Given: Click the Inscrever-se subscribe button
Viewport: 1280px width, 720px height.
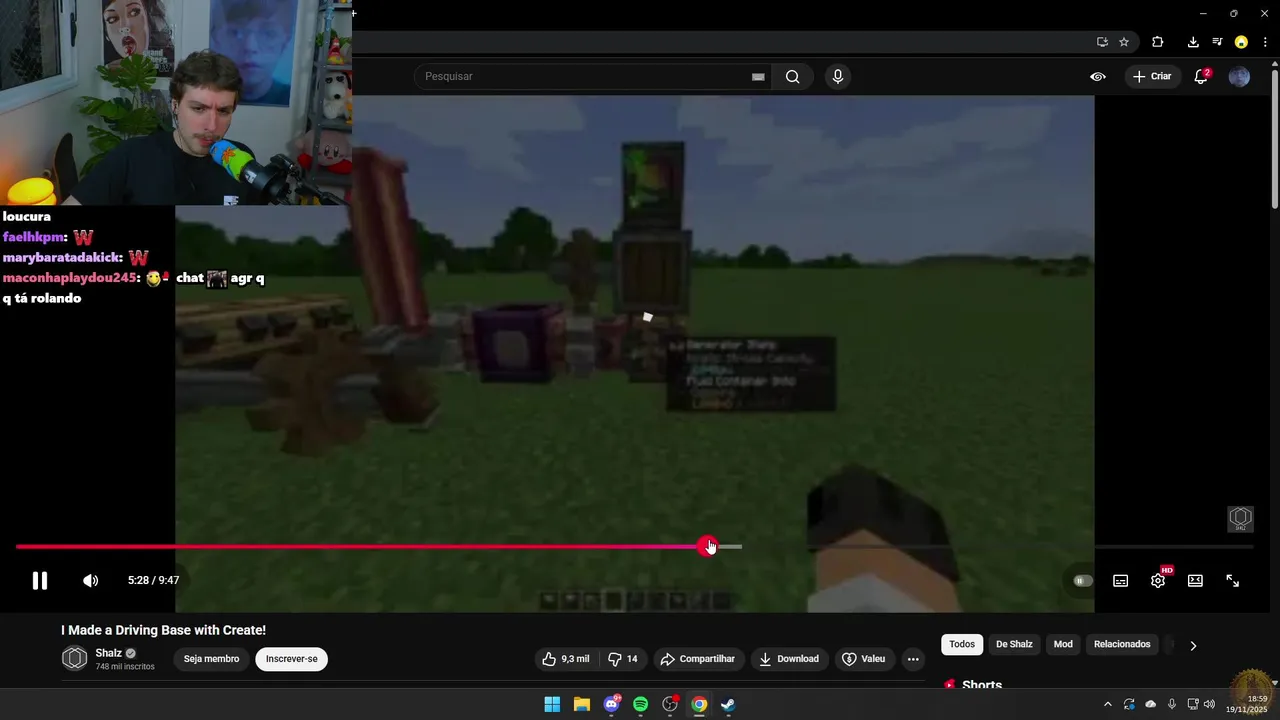Looking at the screenshot, I should (292, 659).
